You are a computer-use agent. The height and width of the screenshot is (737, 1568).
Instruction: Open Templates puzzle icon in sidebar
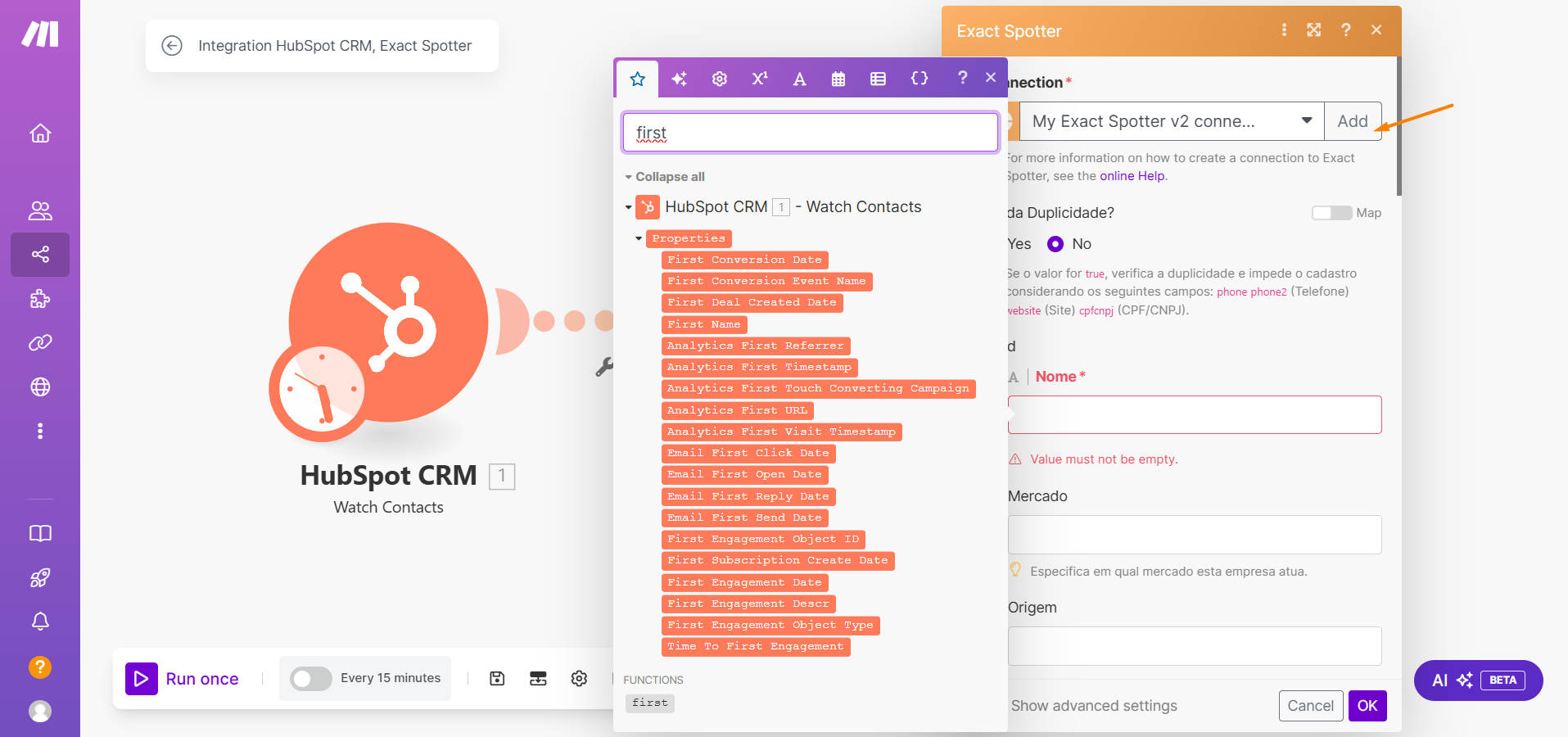40,299
